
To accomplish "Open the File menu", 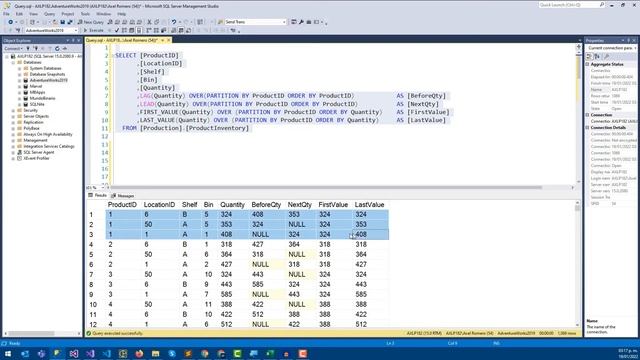I will tap(6, 14).
